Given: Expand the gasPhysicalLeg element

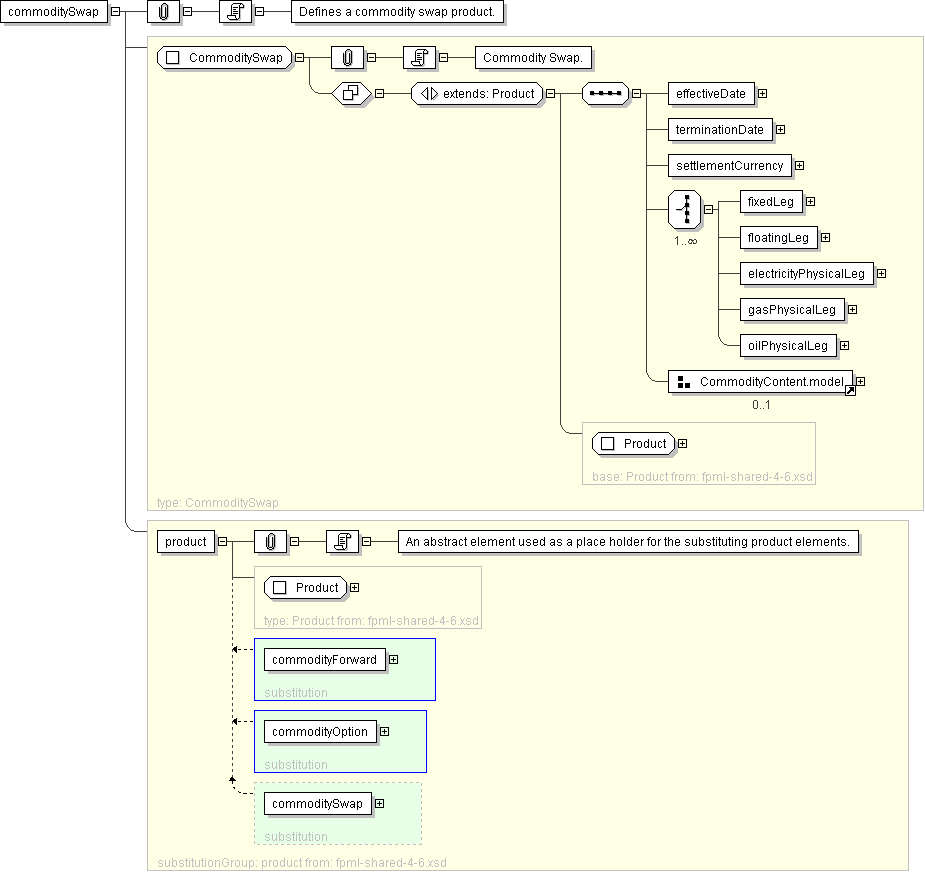Looking at the screenshot, I should [x=852, y=310].
